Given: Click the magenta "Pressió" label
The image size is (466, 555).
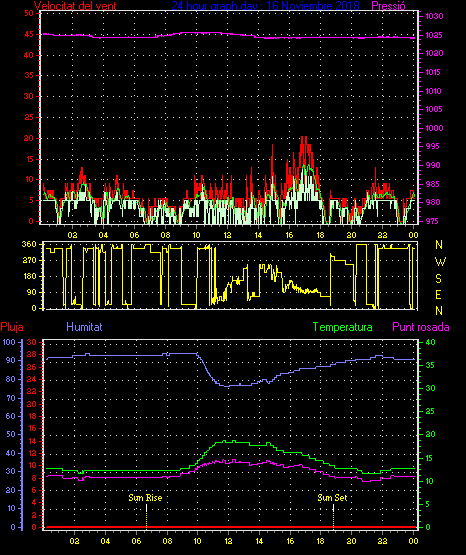Looking at the screenshot, I should click(x=388, y=5).
